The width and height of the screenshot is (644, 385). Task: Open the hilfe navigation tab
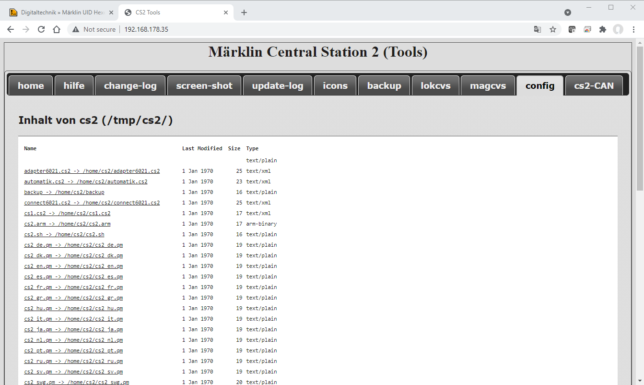point(74,85)
